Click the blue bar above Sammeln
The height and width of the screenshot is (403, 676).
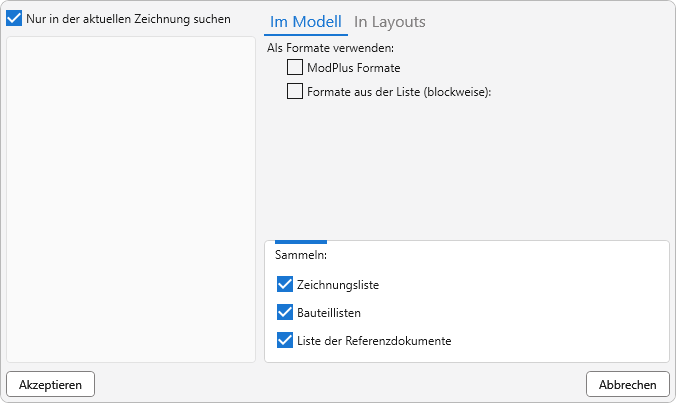click(300, 242)
